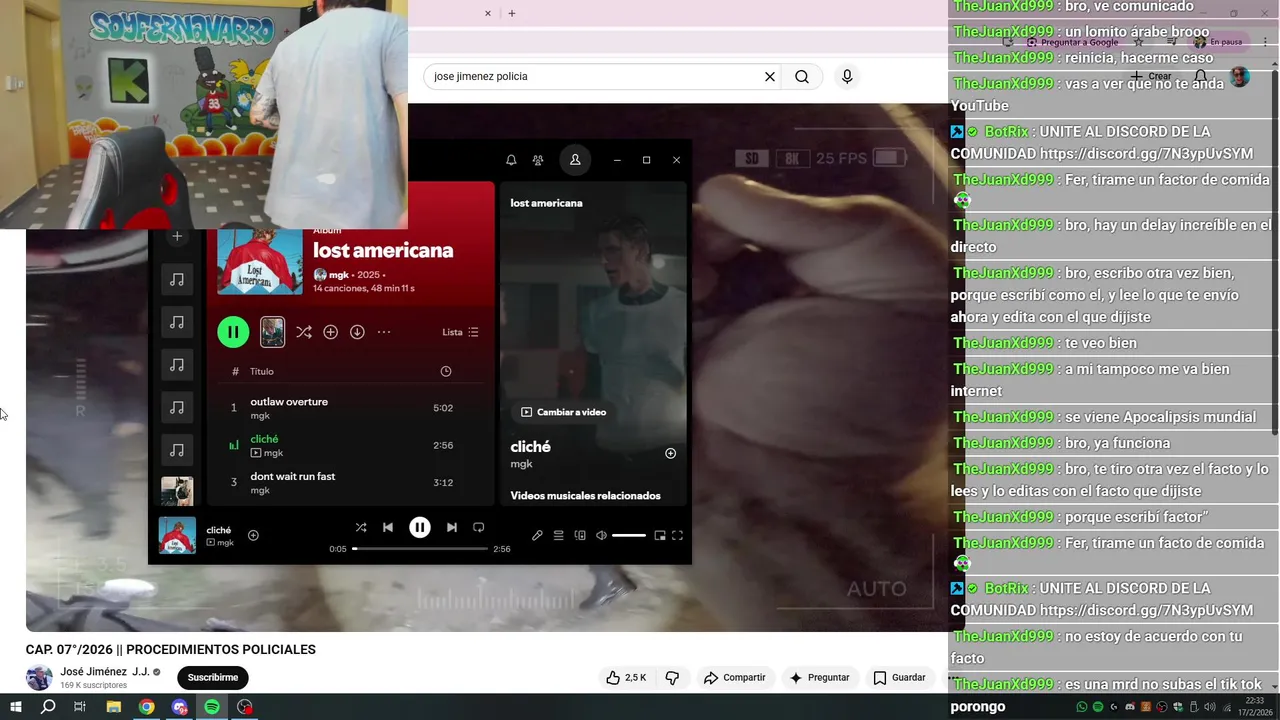Viewport: 1280px width, 720px height.
Task: Clear the YouTube search text
Action: (x=770, y=77)
